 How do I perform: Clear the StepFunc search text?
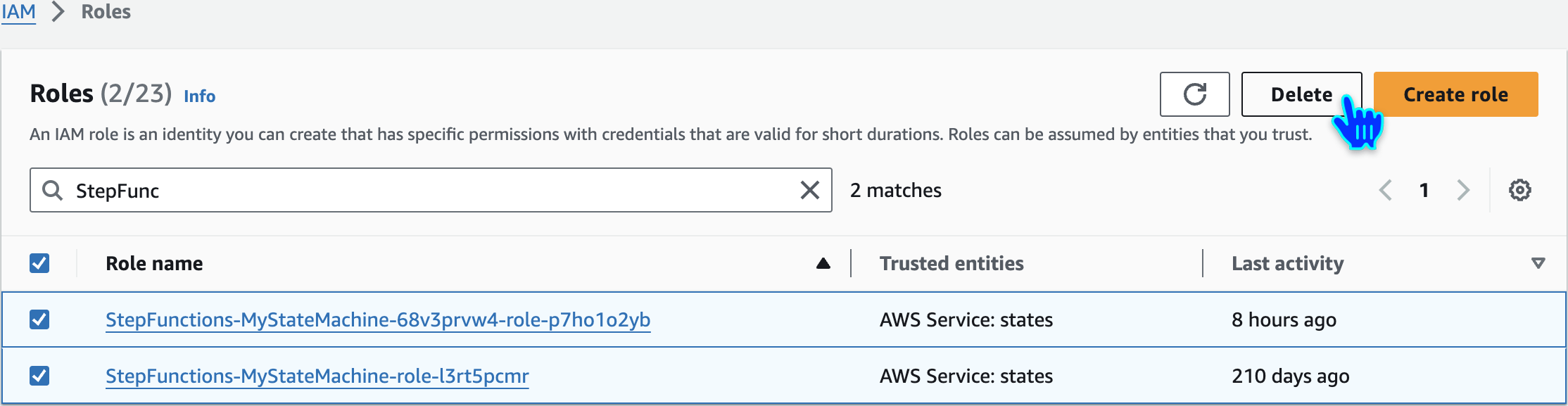pyautogui.click(x=810, y=190)
